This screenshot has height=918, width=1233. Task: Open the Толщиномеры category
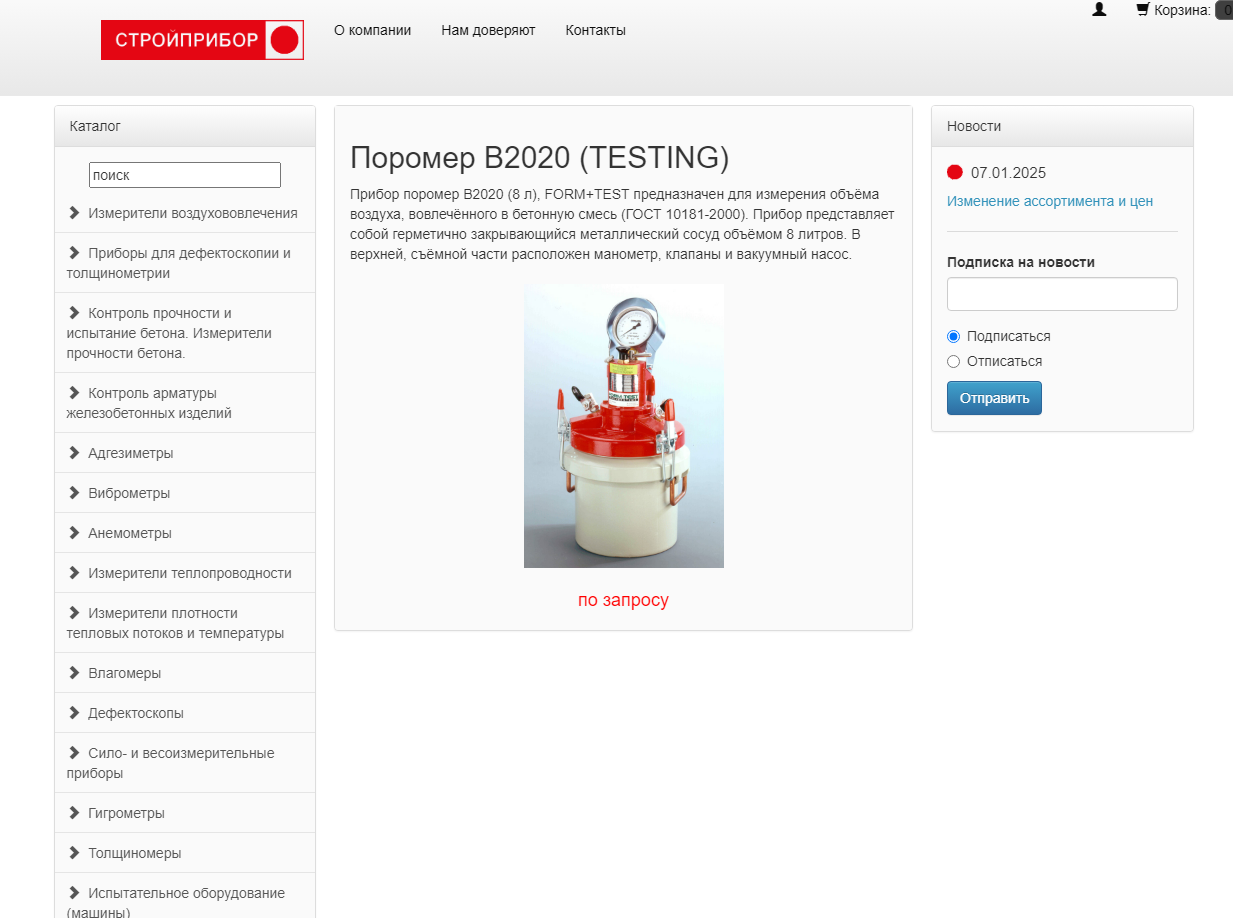point(134,853)
